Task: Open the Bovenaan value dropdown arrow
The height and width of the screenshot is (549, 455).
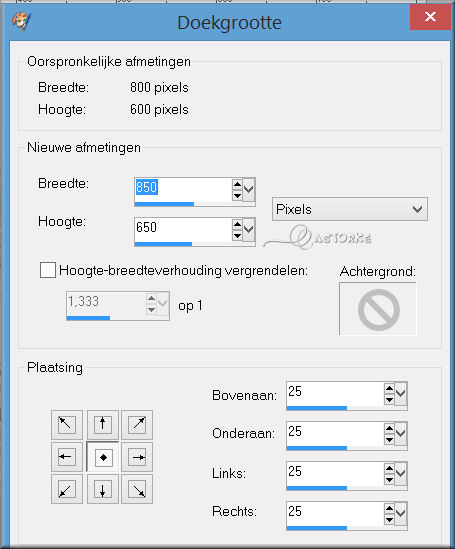Action: click(401, 394)
